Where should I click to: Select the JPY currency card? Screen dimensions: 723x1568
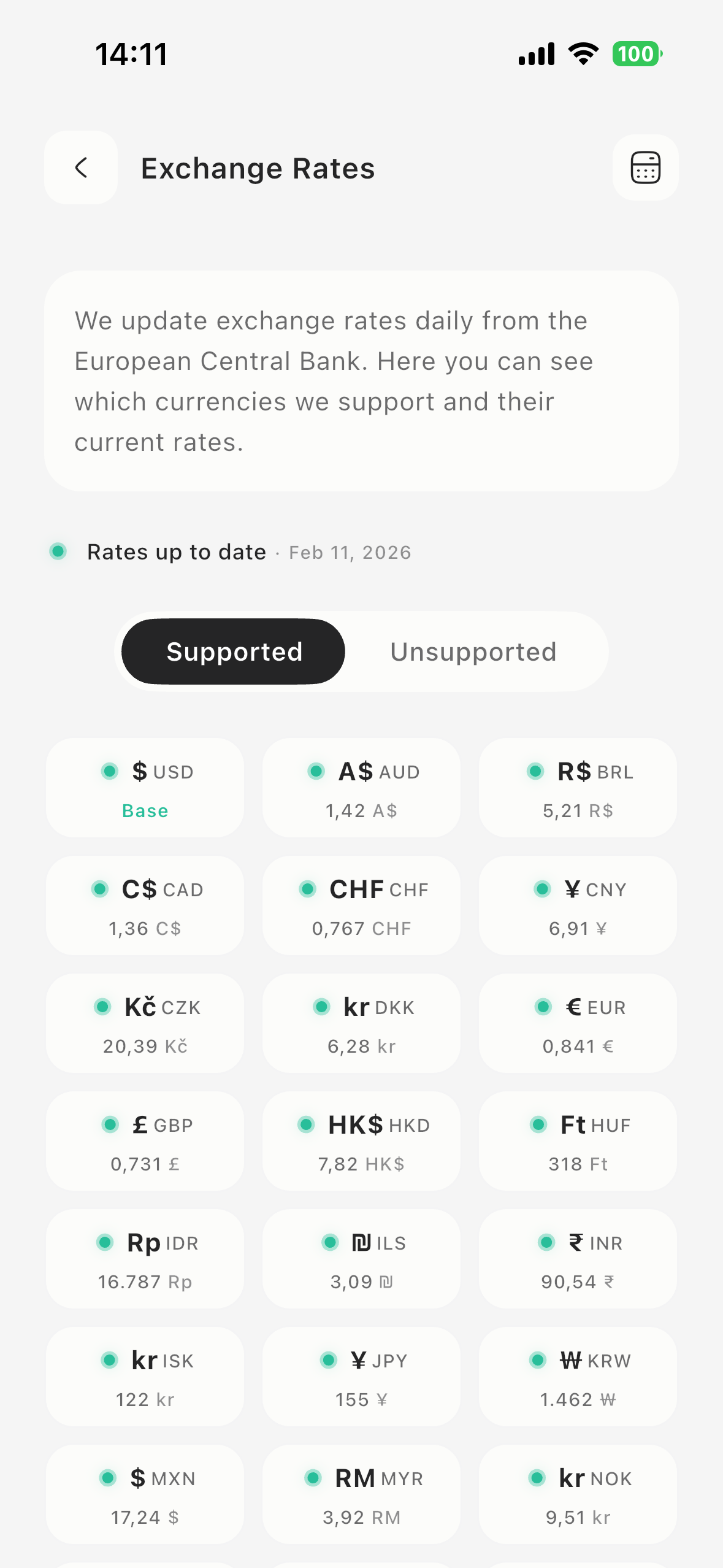coord(361,1377)
